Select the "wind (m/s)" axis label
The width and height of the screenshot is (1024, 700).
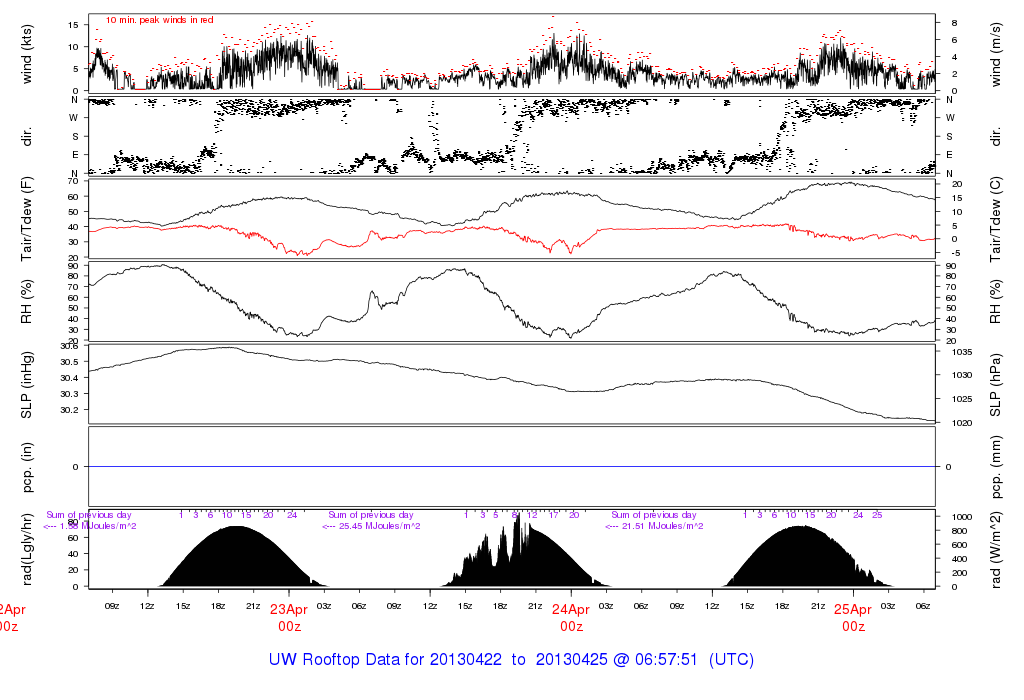[x=995, y=55]
